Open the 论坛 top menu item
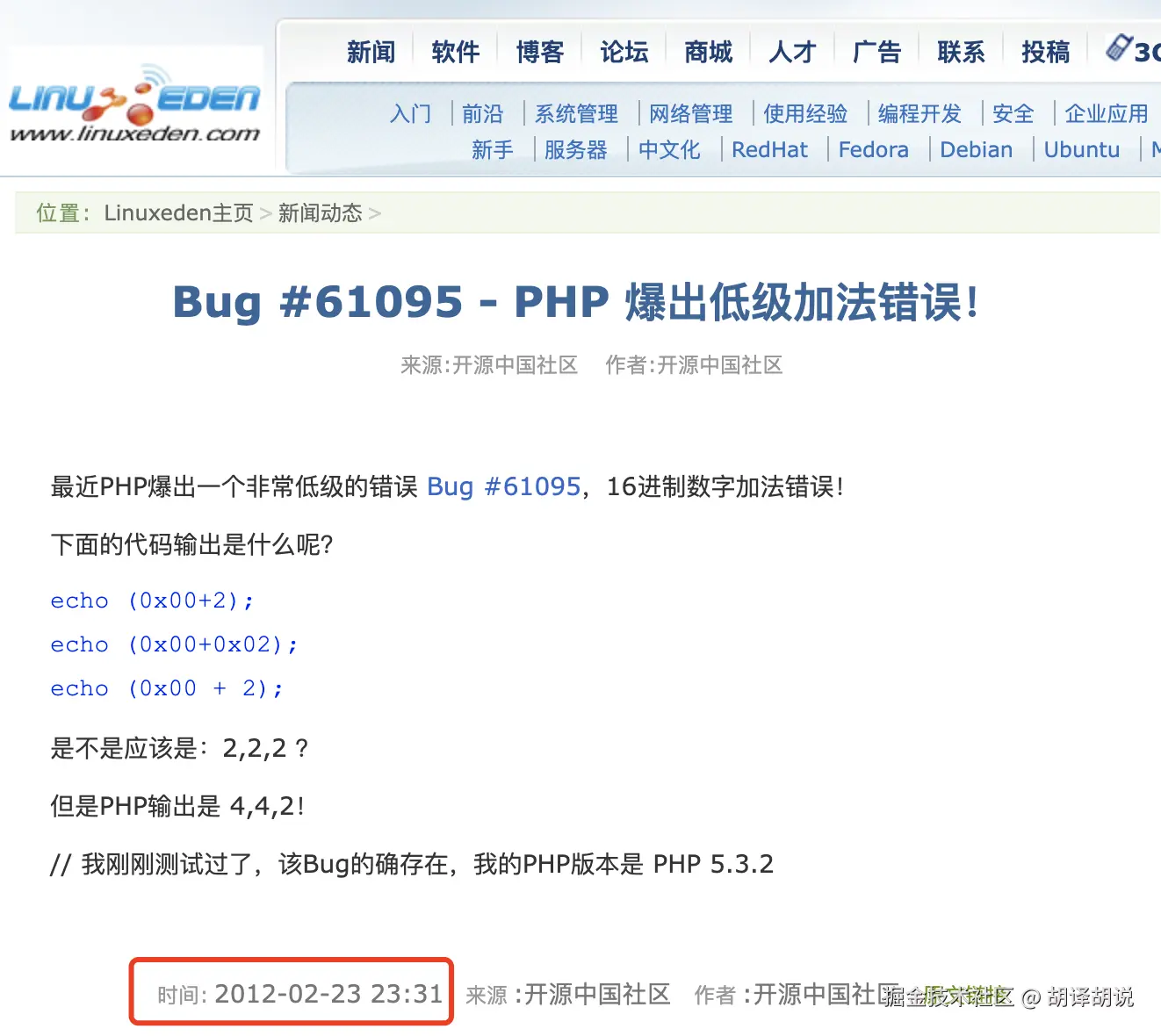This screenshot has height=1036, width=1161. pos(624,53)
